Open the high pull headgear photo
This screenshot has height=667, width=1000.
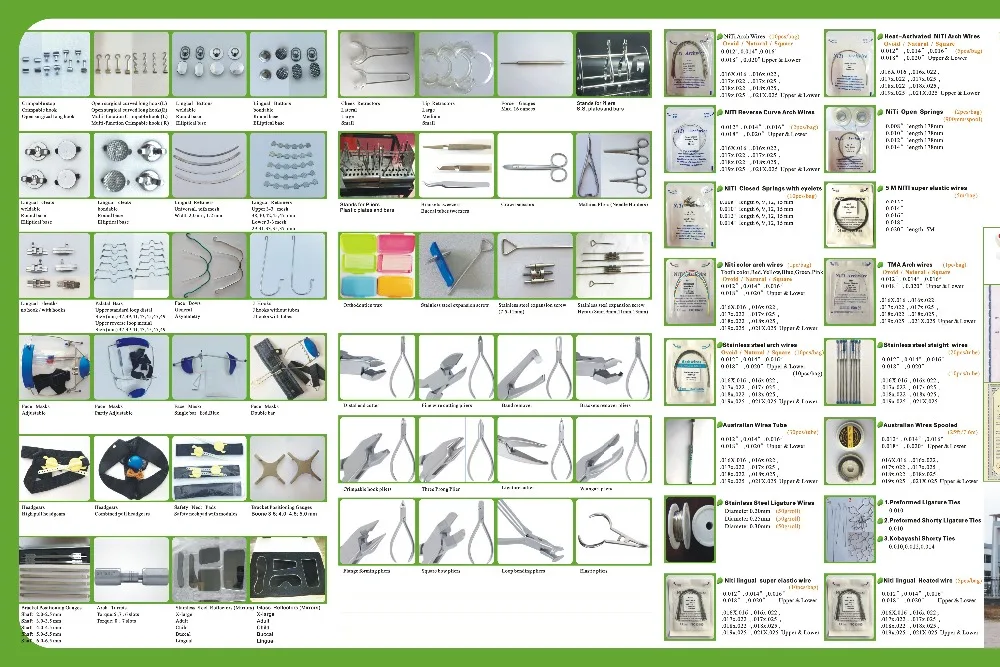pyautogui.click(x=55, y=469)
